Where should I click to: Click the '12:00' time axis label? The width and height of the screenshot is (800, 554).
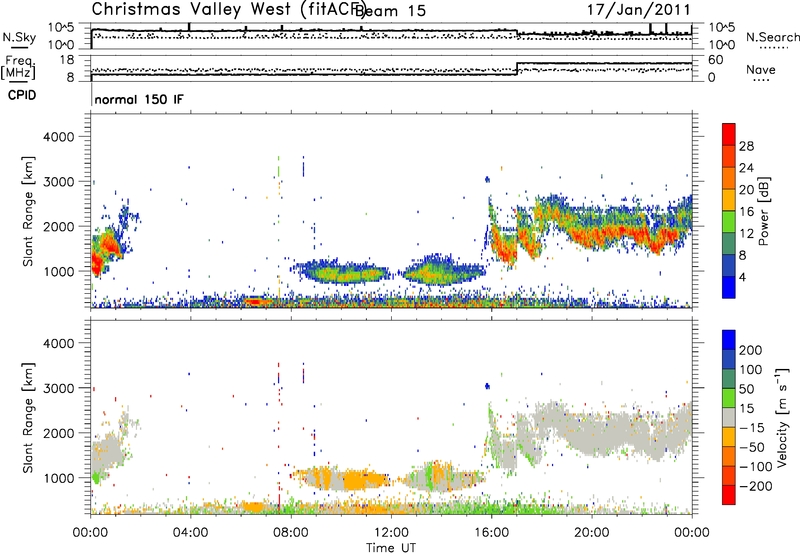(391, 533)
